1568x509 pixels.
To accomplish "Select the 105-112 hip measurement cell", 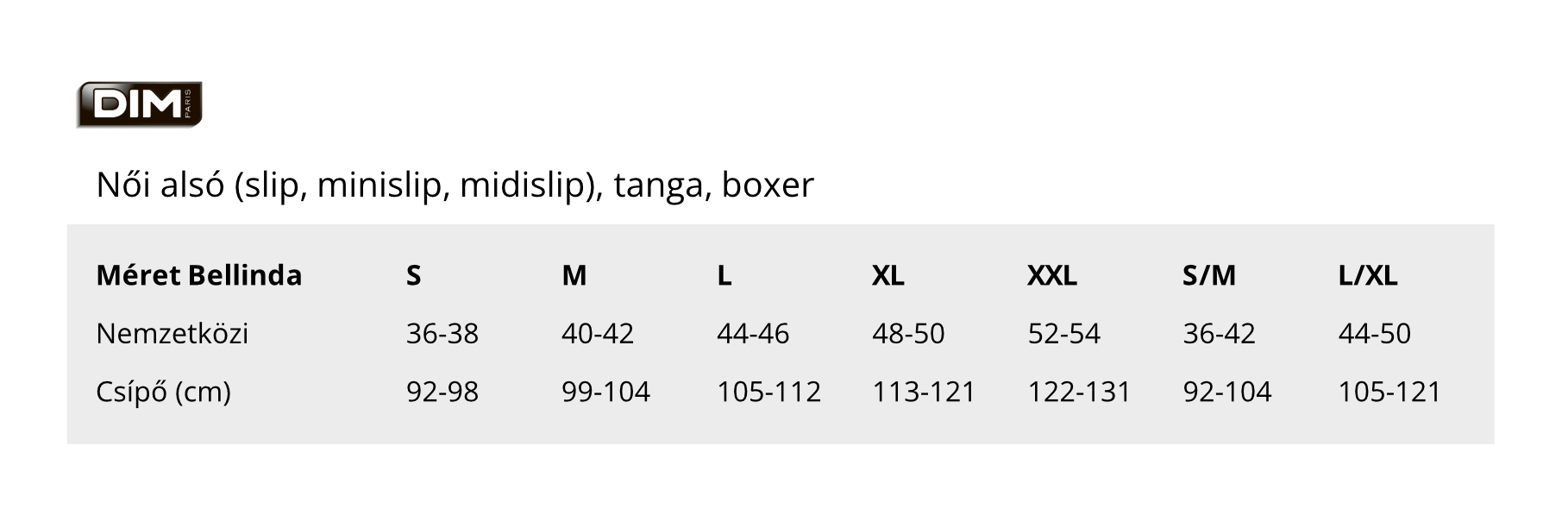I will (x=768, y=392).
